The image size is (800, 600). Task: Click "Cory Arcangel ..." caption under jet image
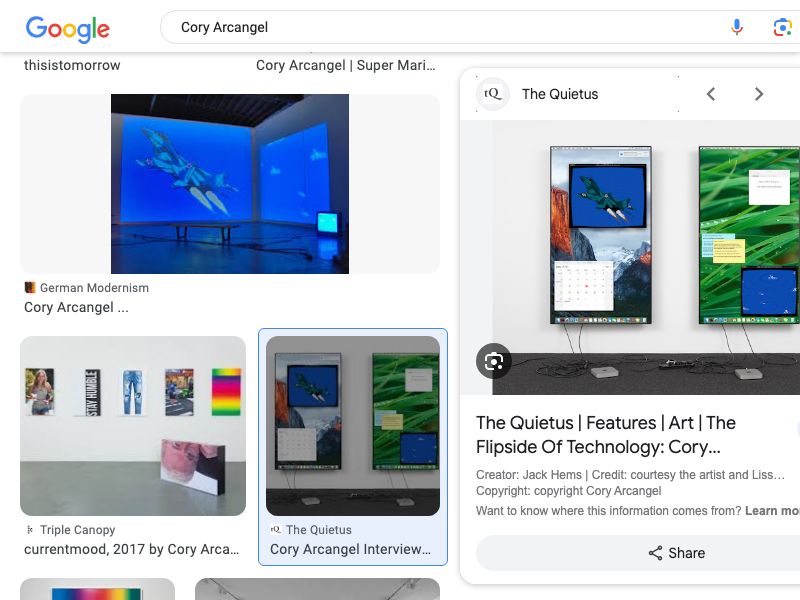click(76, 307)
